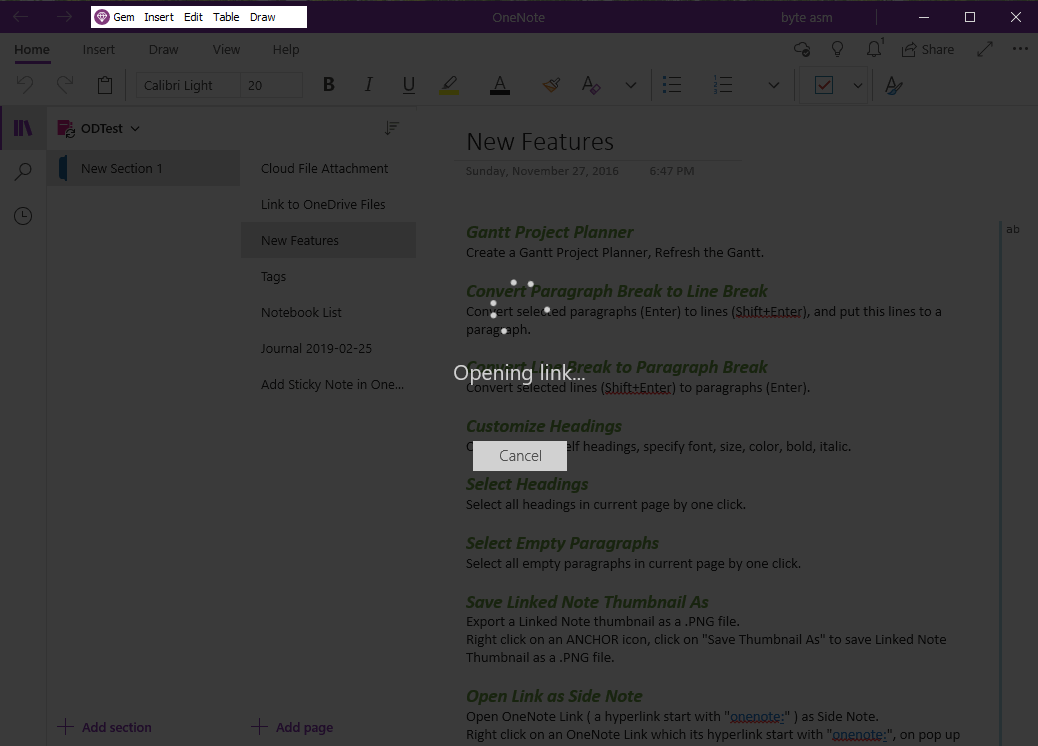Select the New Section 1 section
Viewport: 1038px width, 746px height.
coord(144,168)
